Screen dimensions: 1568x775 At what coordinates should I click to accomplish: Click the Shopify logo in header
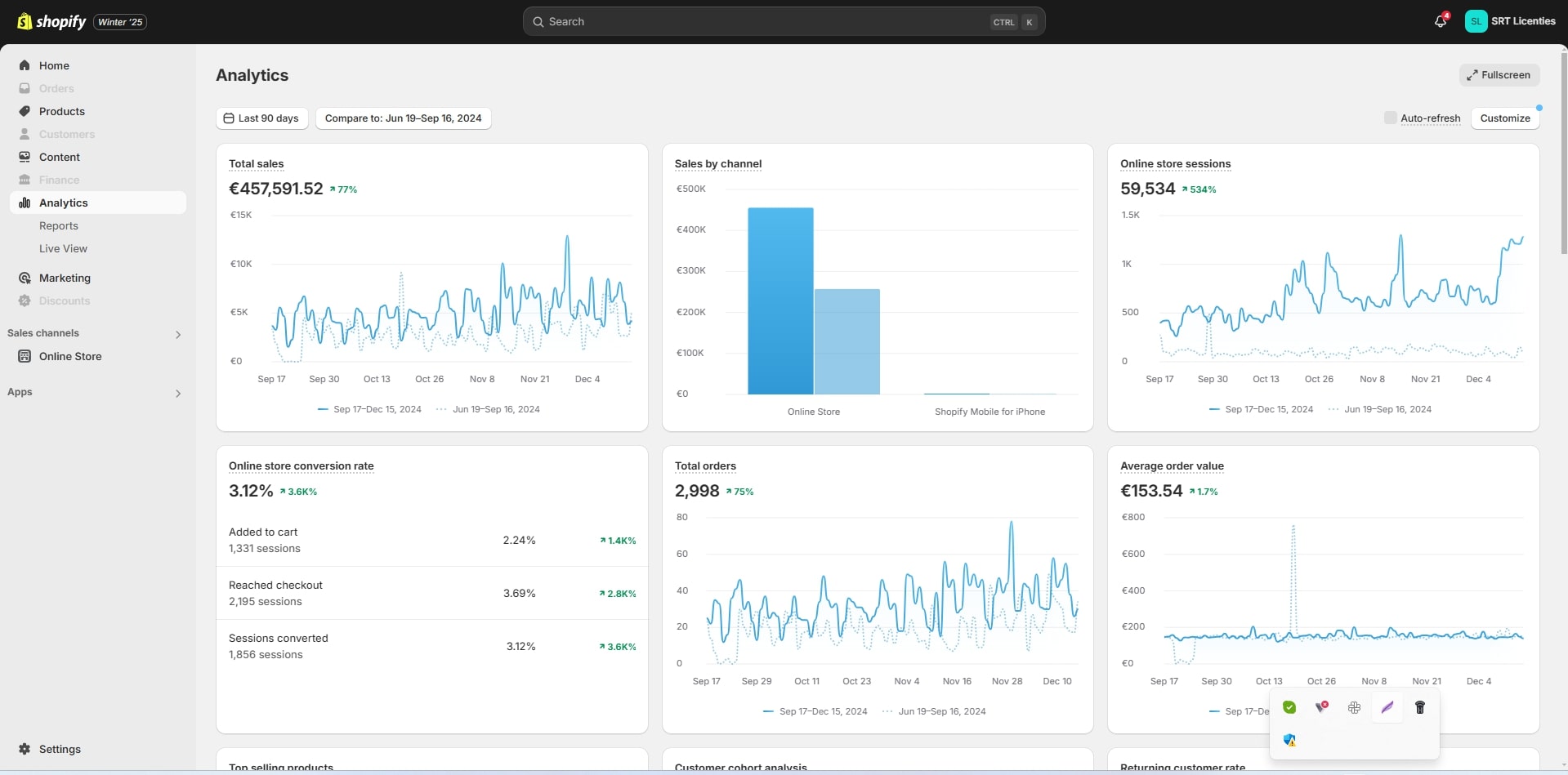[51, 22]
